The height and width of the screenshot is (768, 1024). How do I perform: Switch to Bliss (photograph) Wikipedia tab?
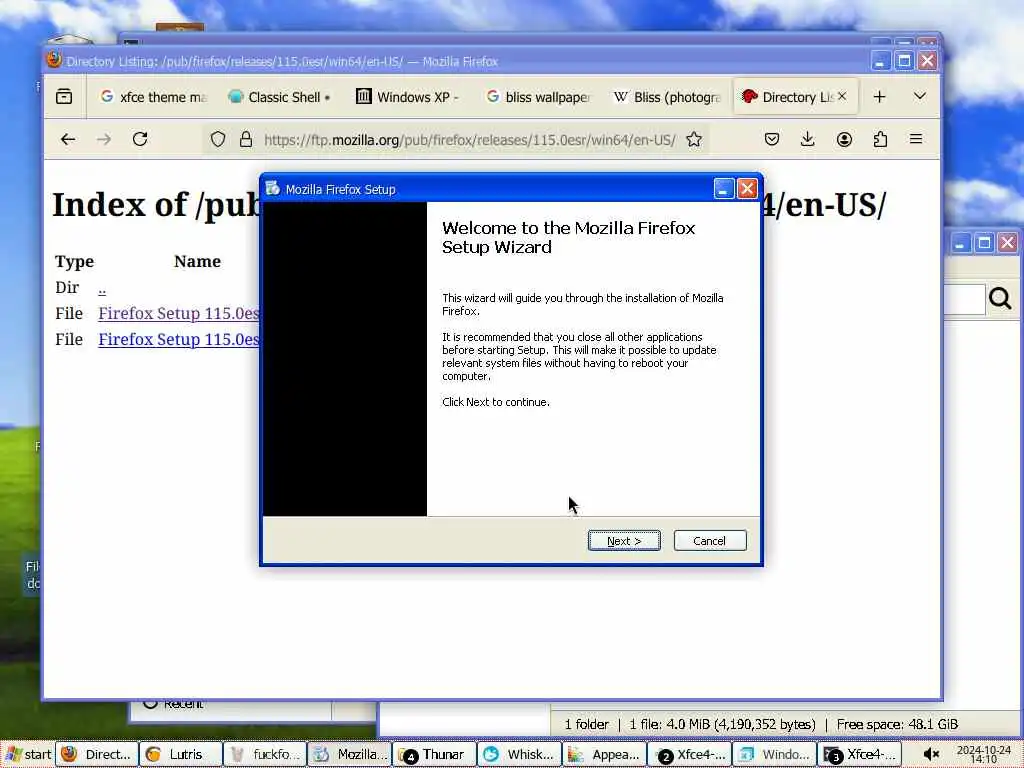point(666,97)
